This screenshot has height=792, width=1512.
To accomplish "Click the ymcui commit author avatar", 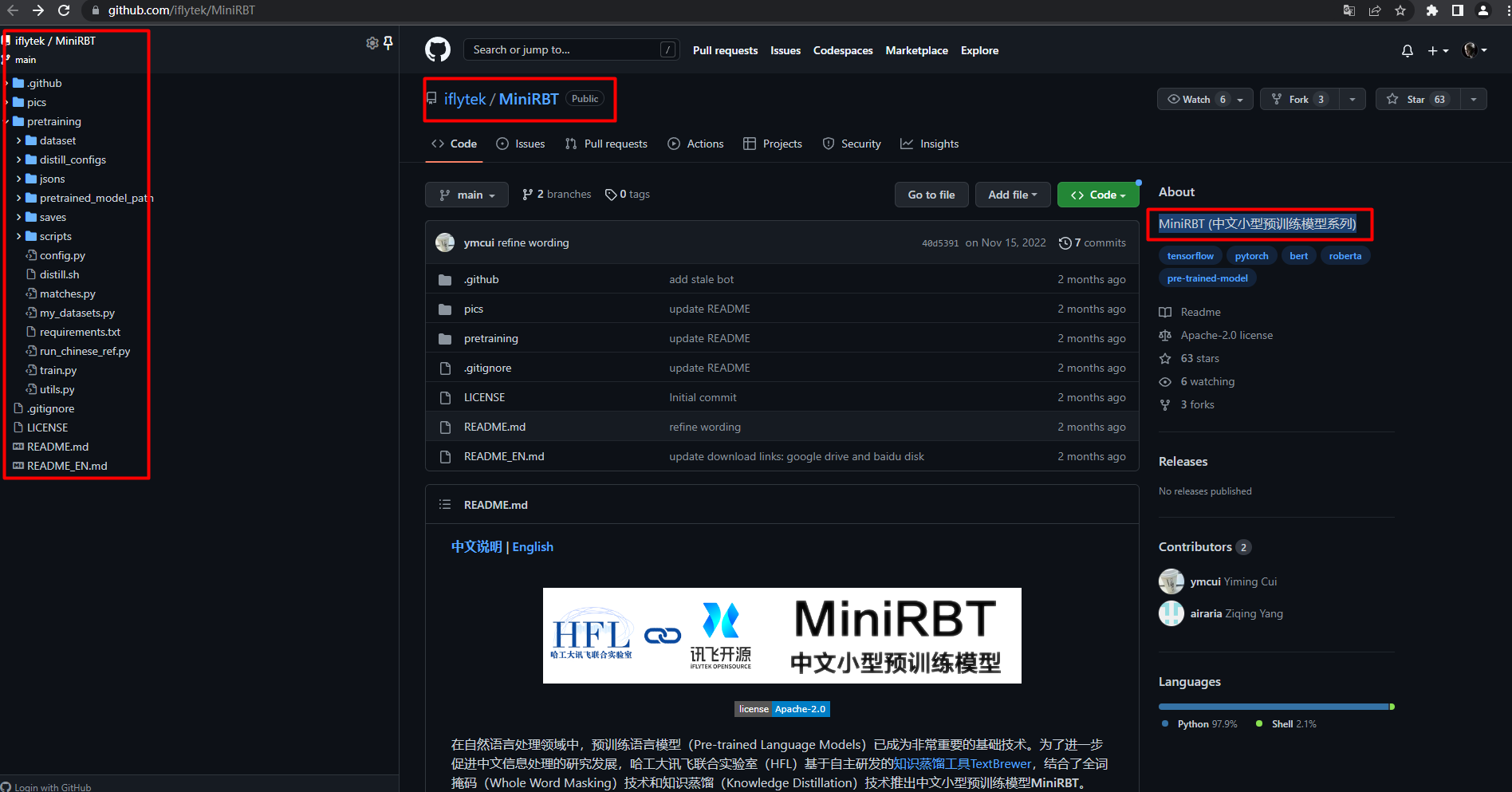I will [445, 242].
